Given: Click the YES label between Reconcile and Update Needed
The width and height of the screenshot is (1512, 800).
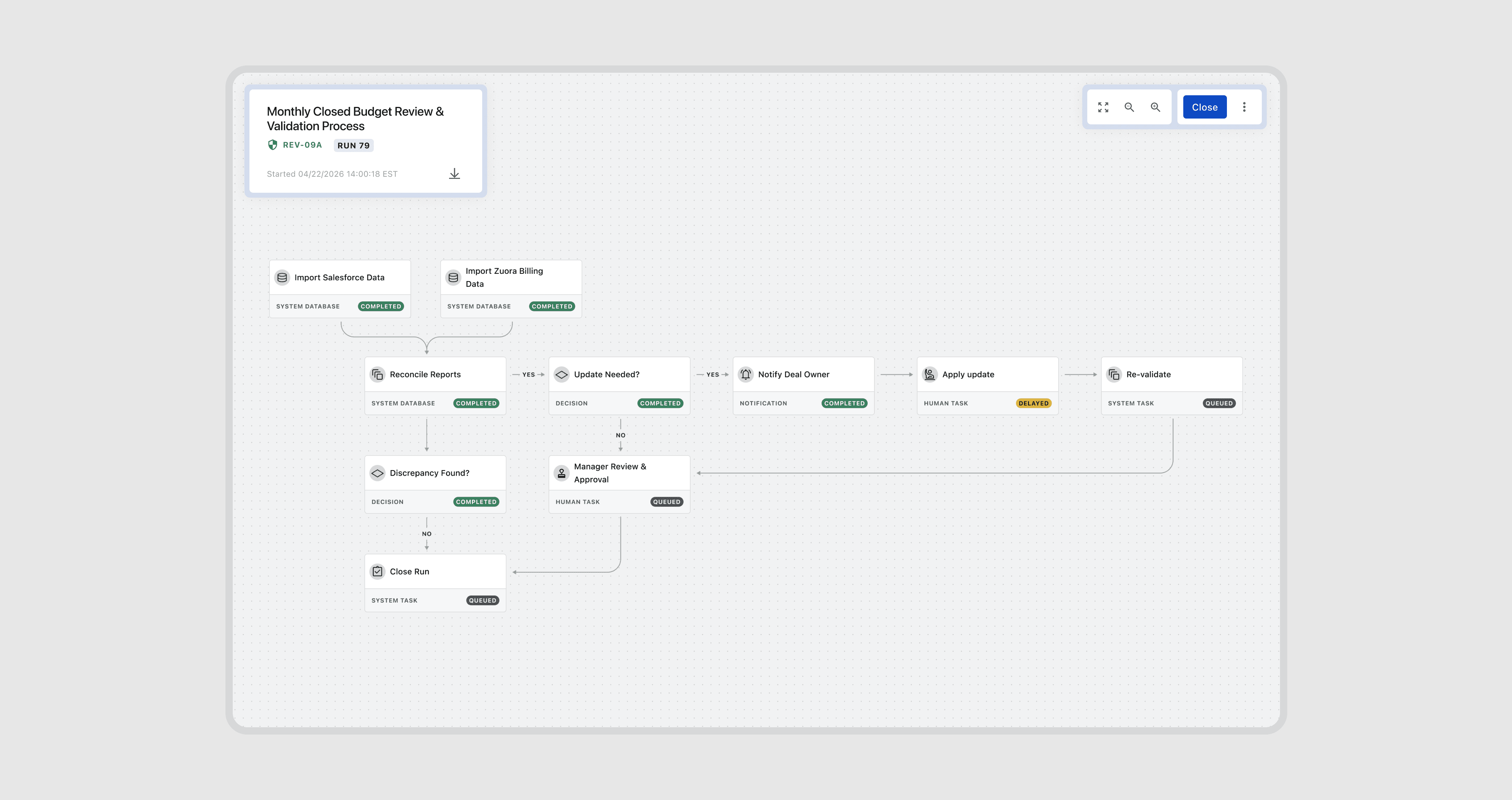Looking at the screenshot, I should [x=528, y=375].
